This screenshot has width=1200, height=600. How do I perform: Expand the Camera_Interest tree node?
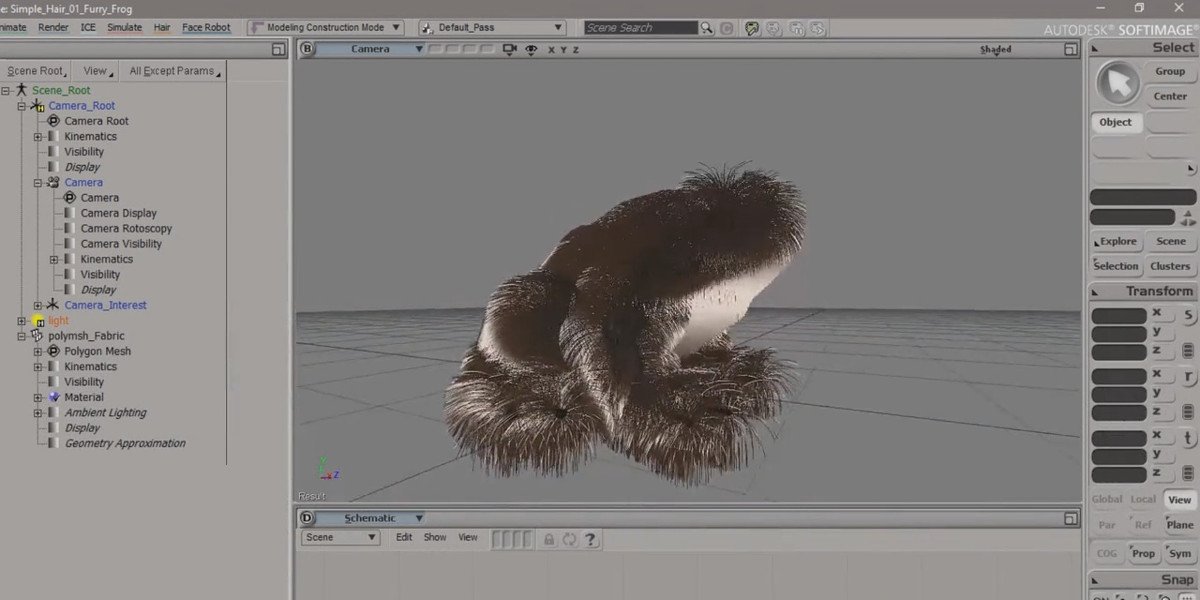pyautogui.click(x=37, y=305)
